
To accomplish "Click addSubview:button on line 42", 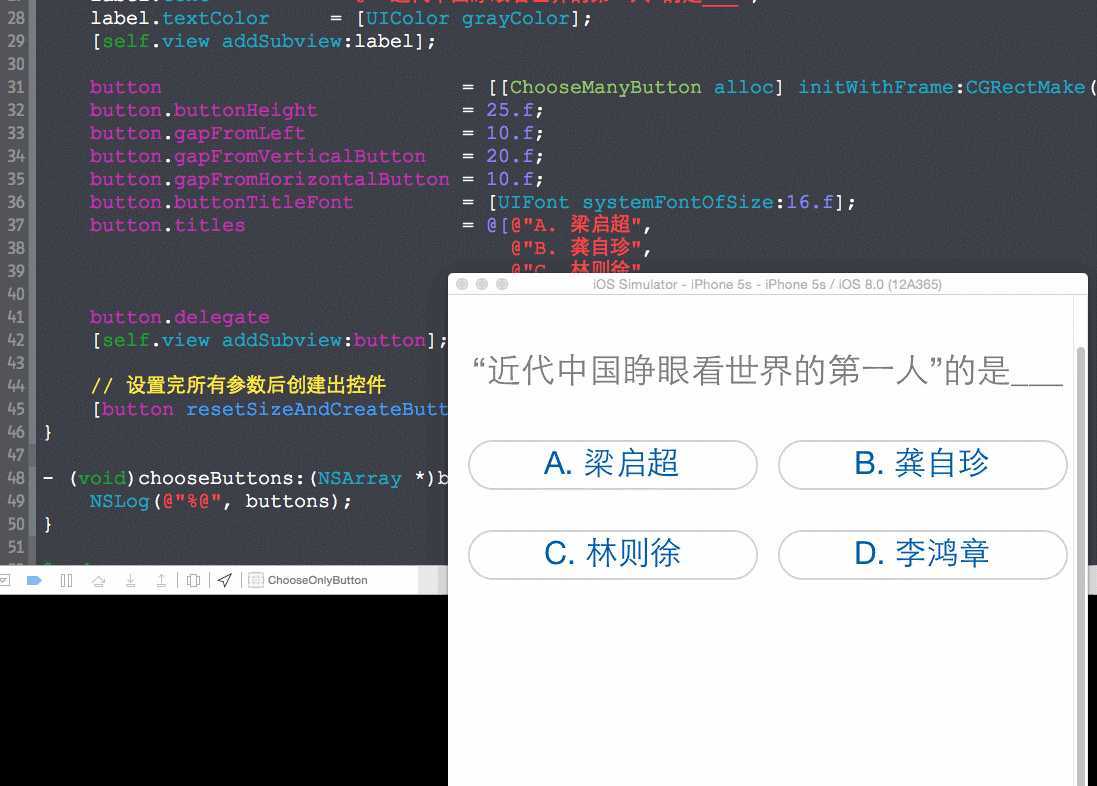I will point(323,340).
